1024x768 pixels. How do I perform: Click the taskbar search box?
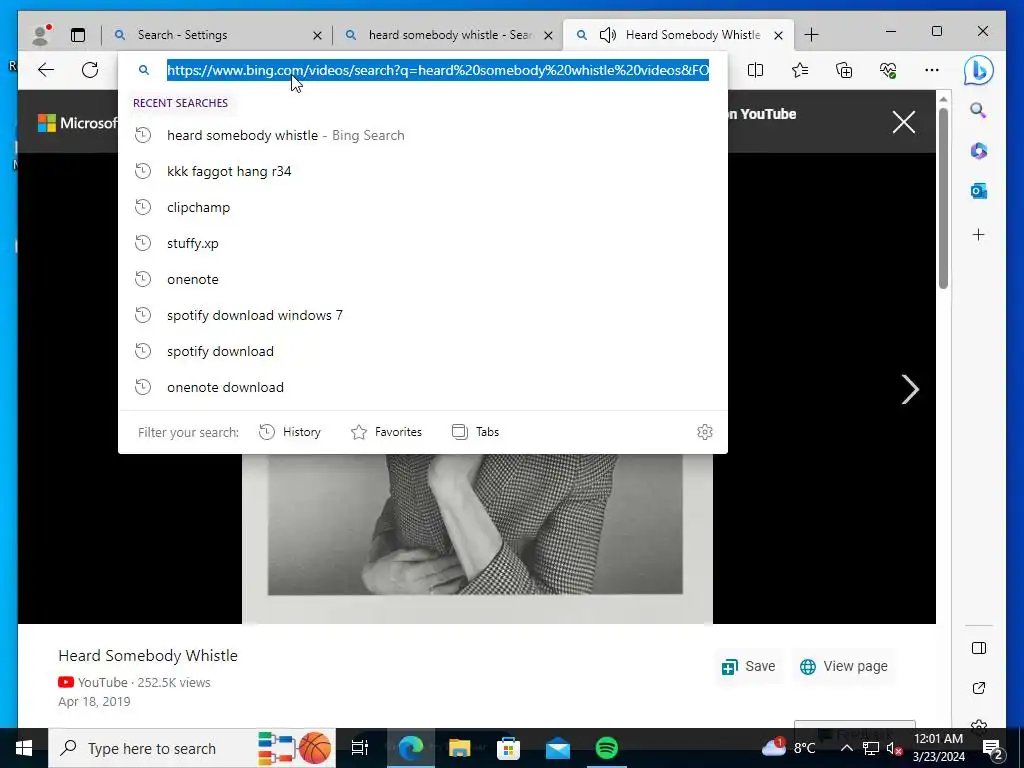coord(192,748)
